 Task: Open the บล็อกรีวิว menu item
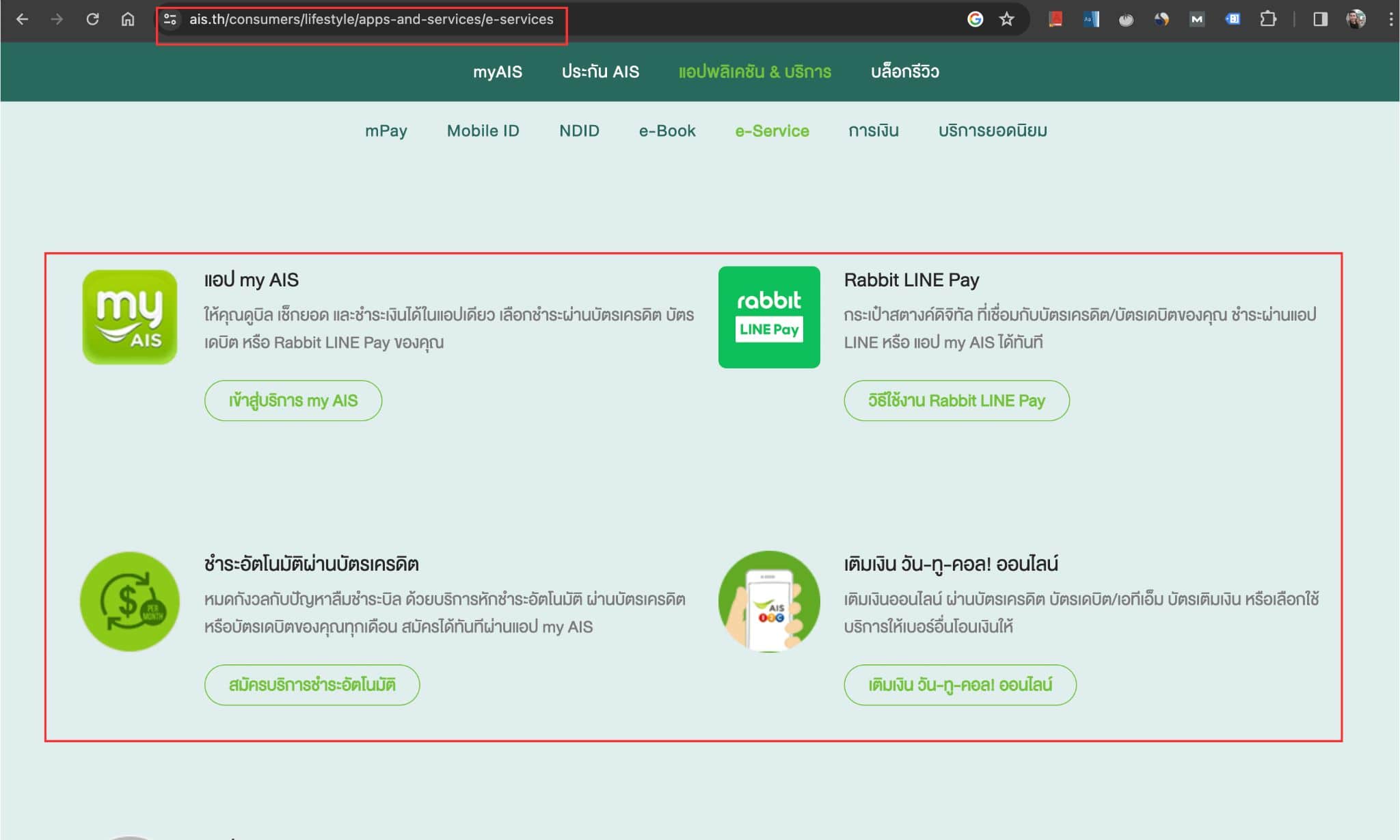coord(904,72)
